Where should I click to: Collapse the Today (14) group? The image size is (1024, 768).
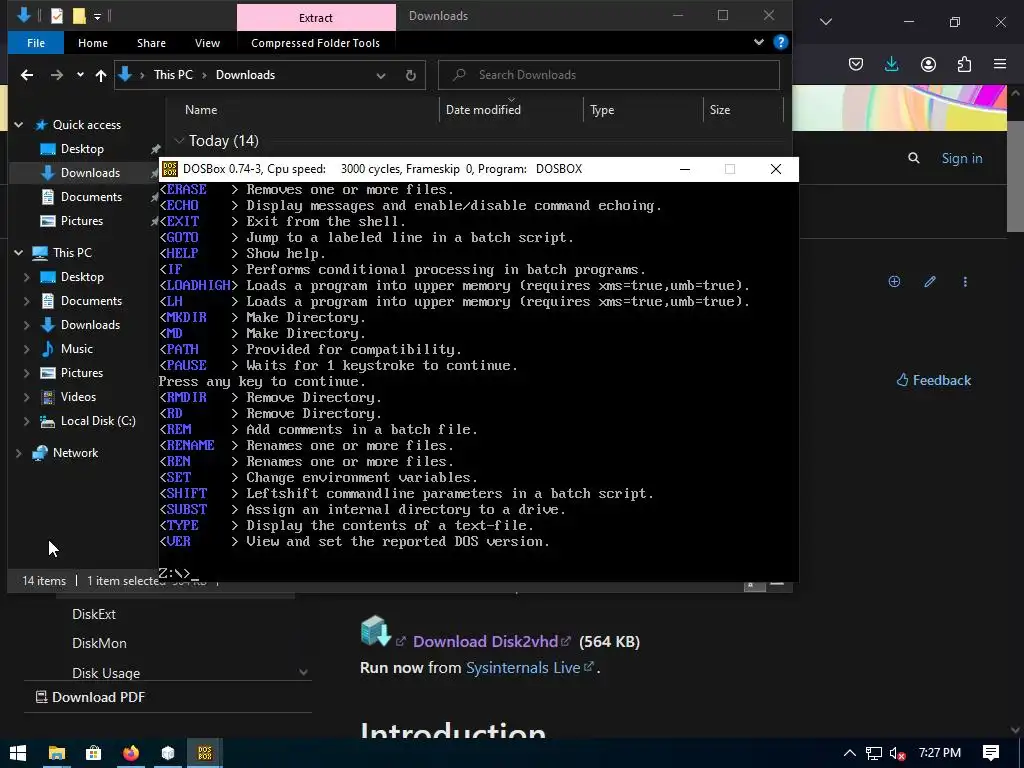[x=180, y=141]
